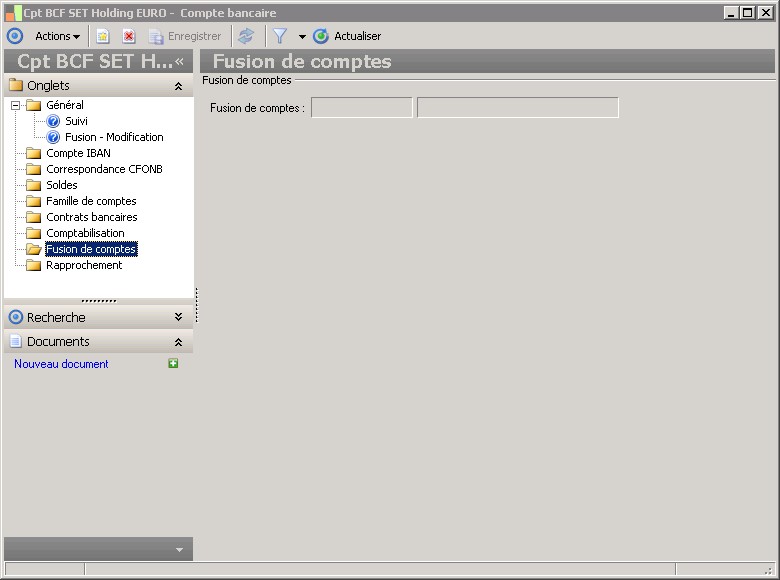Collapse the Documents panel section
The height and width of the screenshot is (580, 780).
coord(178,342)
